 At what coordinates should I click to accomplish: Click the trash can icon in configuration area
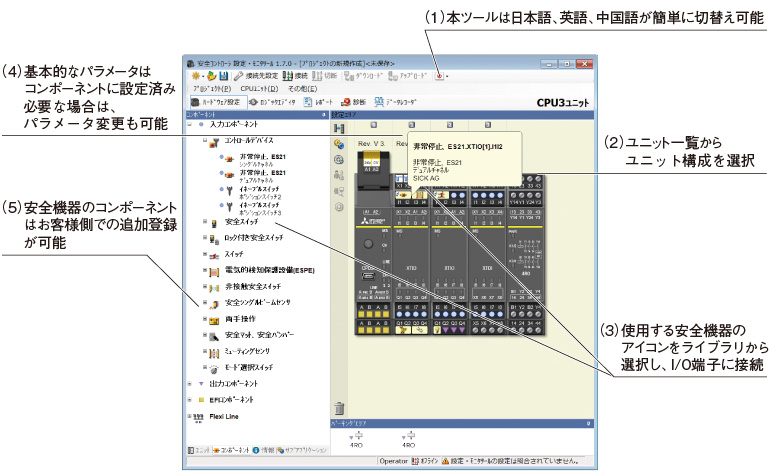pos(339,407)
